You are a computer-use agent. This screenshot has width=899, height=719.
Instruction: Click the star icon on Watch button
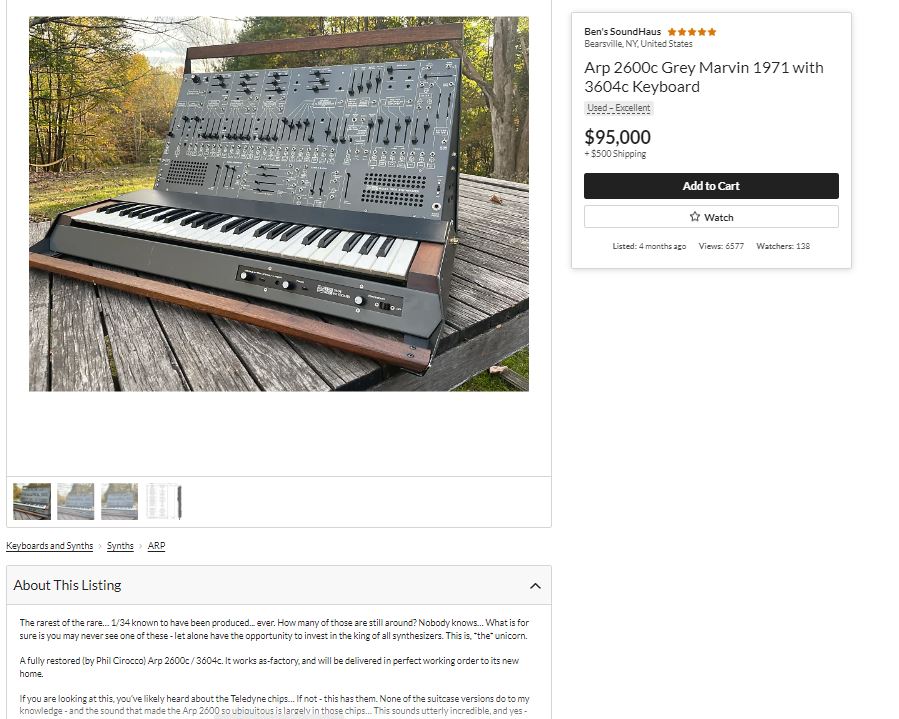pos(694,217)
